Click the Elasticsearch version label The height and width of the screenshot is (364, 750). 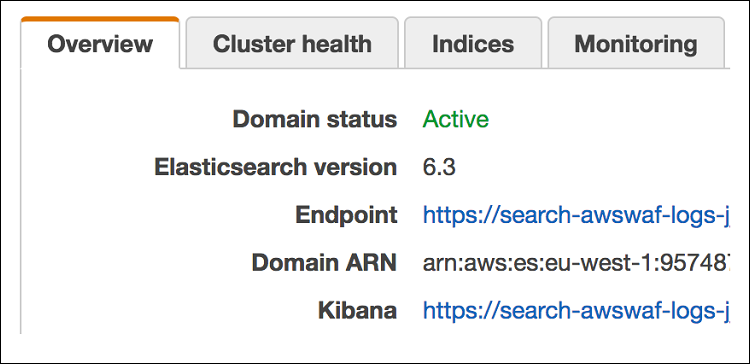pos(276,167)
